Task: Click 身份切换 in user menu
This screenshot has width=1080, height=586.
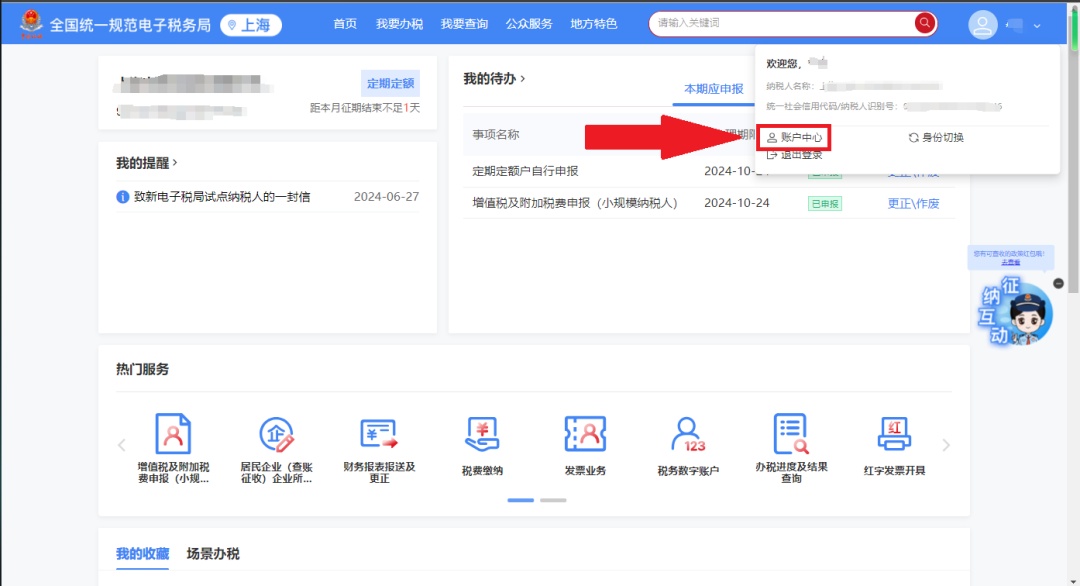Action: click(936, 137)
